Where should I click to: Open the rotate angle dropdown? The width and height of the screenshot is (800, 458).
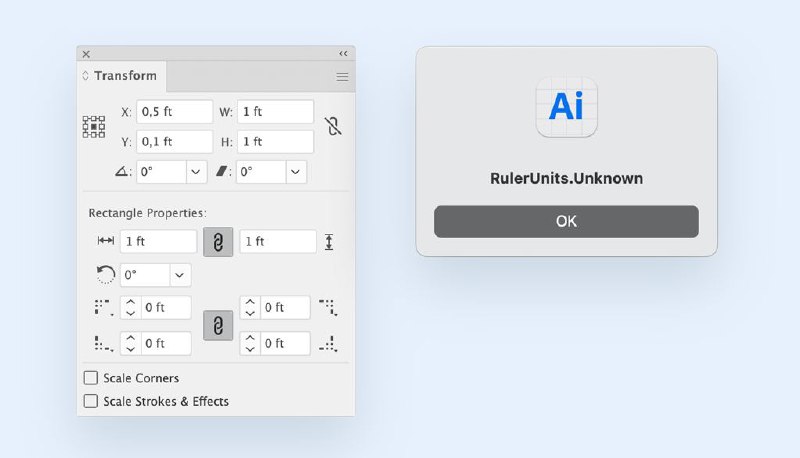click(196, 172)
